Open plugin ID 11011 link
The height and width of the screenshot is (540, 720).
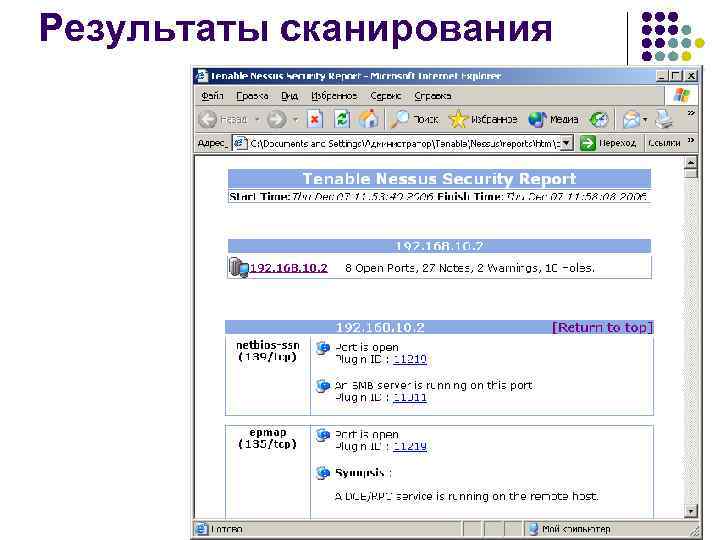pos(410,398)
